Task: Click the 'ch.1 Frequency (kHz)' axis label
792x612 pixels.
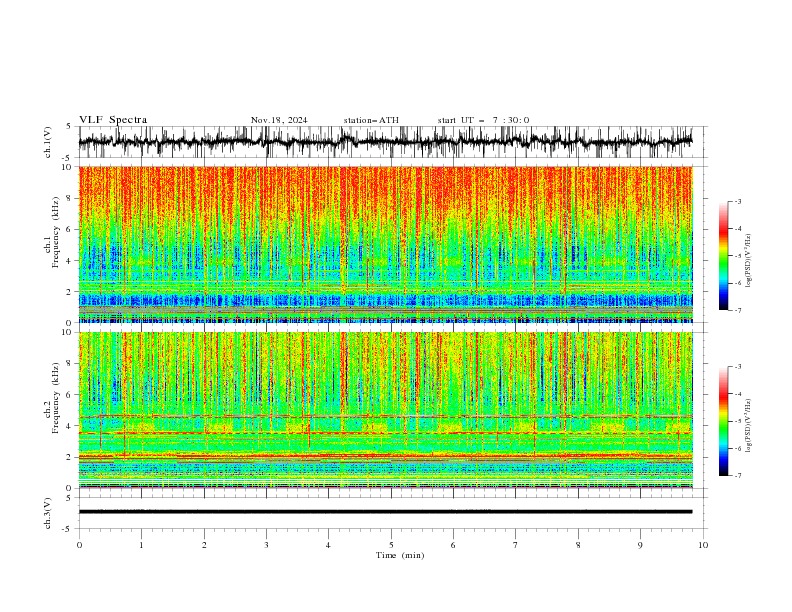Action: point(52,232)
